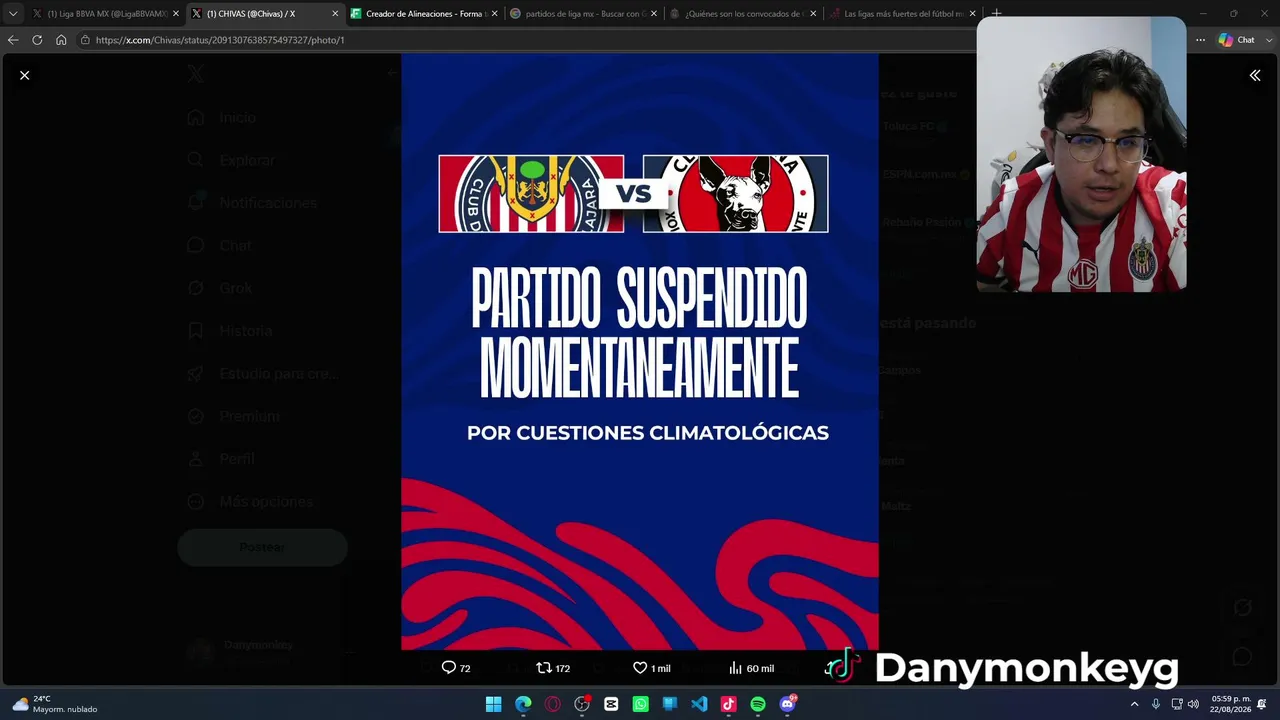The image size is (1280, 720).
Task: Open network settings tray icon
Action: click(x=1177, y=704)
